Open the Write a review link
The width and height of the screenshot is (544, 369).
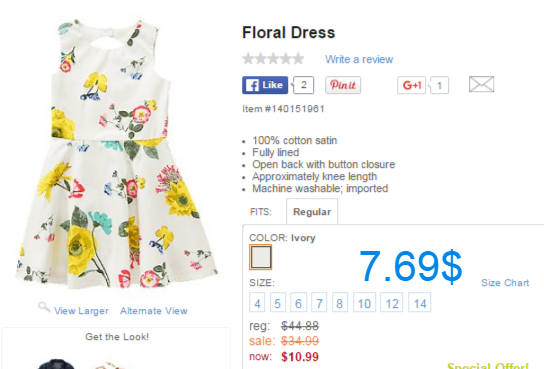pyautogui.click(x=359, y=59)
